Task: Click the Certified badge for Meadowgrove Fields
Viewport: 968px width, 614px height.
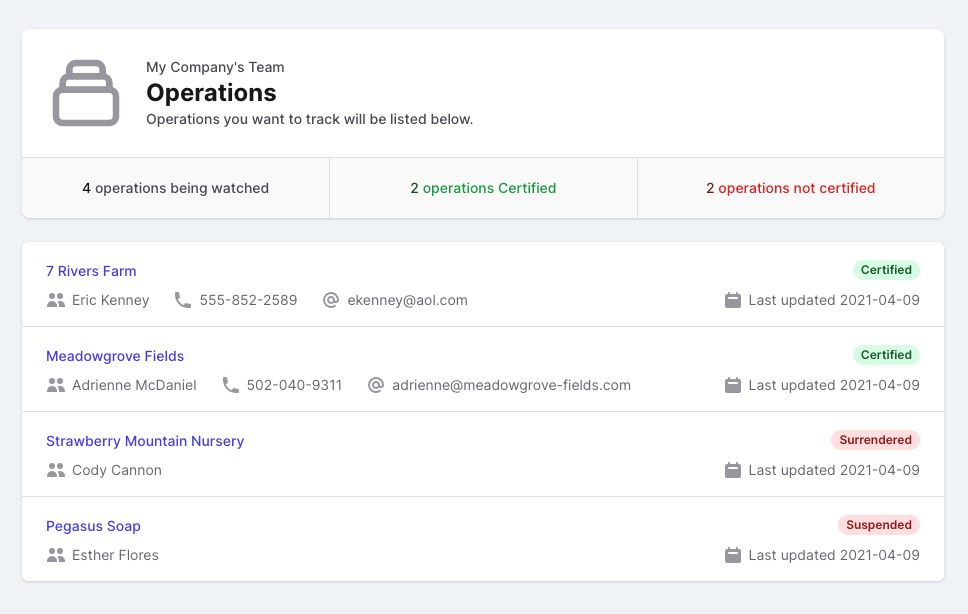Action: (x=886, y=355)
